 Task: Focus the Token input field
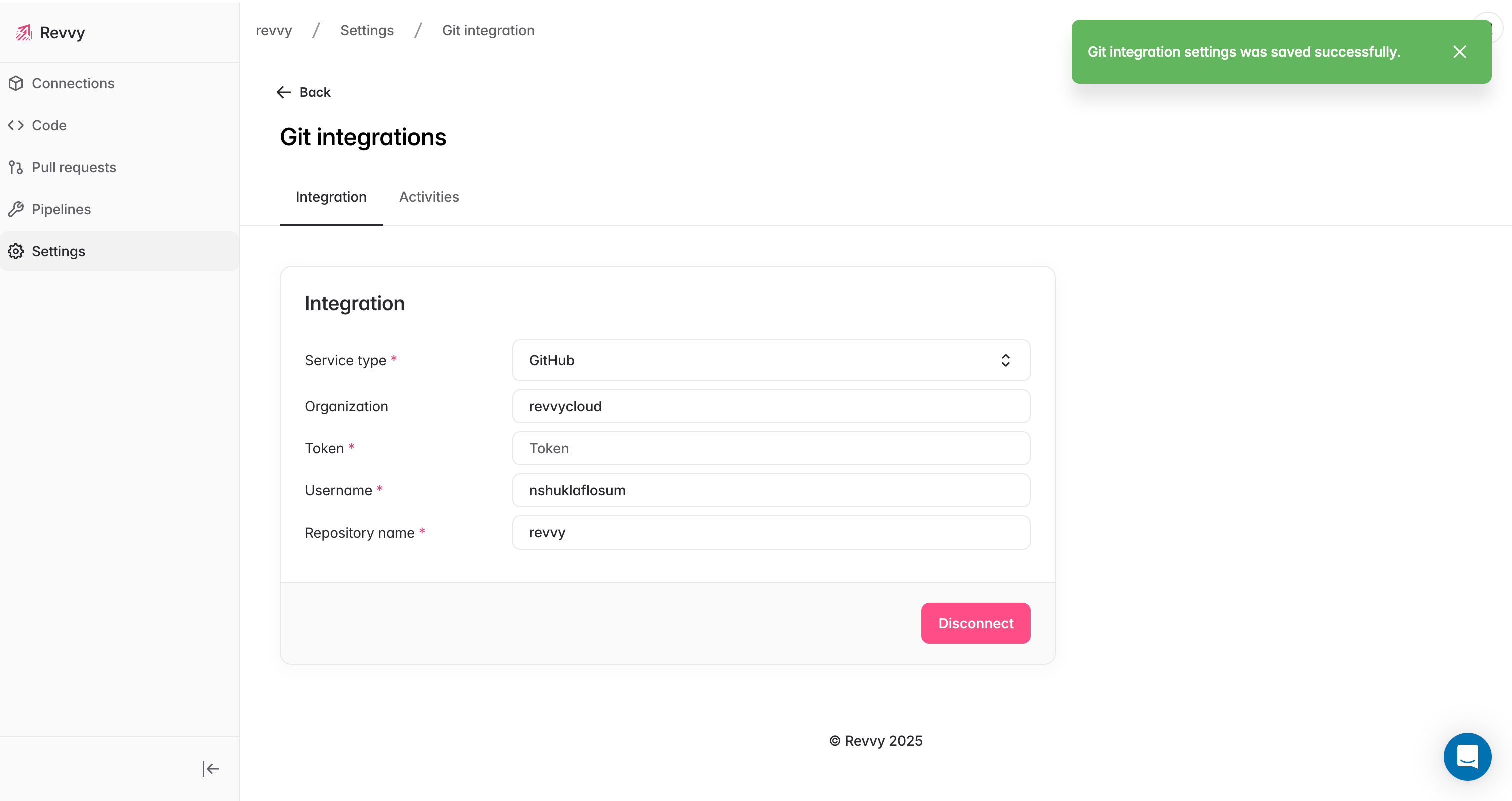pos(770,448)
